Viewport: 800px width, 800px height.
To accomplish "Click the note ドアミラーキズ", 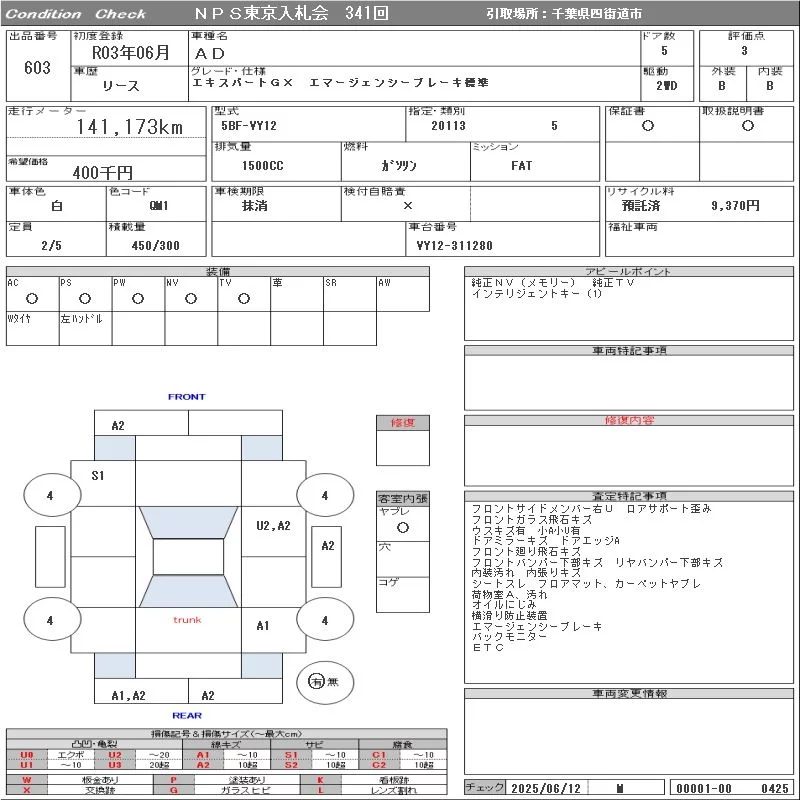I will coord(510,540).
